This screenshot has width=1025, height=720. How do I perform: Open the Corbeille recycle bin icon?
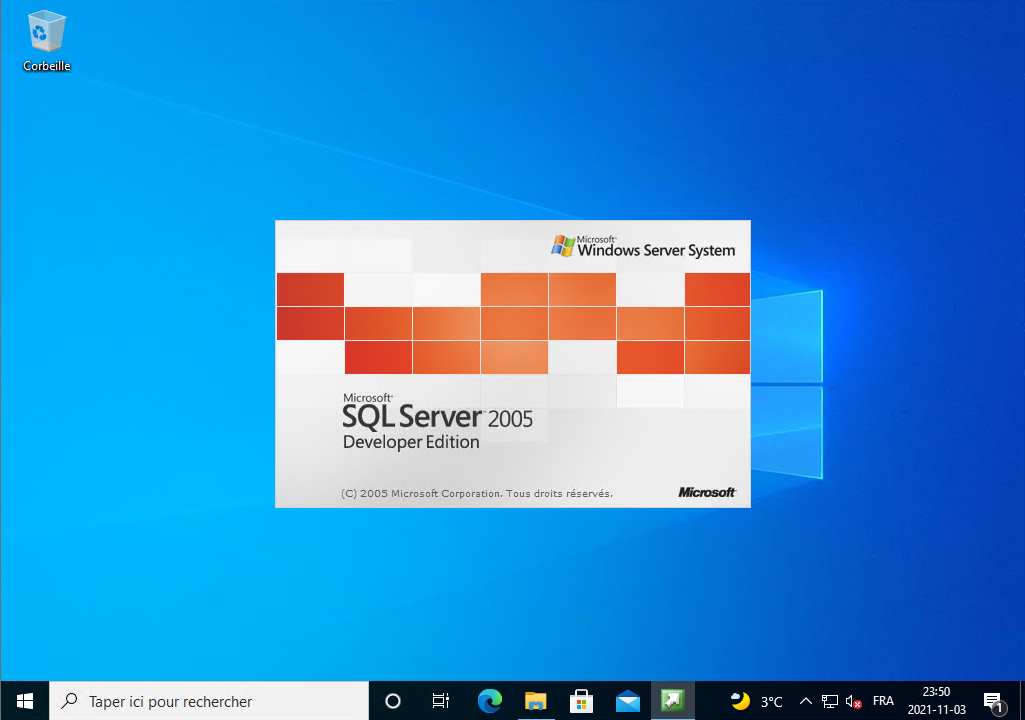(46, 40)
